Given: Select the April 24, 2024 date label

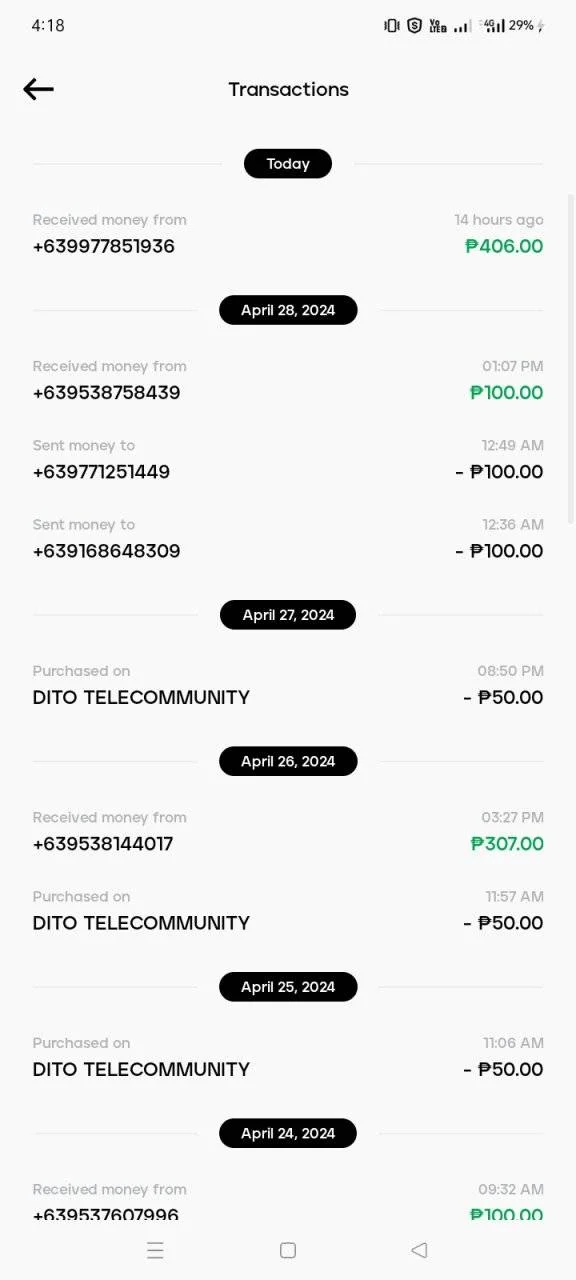Looking at the screenshot, I should pyautogui.click(x=288, y=1133).
